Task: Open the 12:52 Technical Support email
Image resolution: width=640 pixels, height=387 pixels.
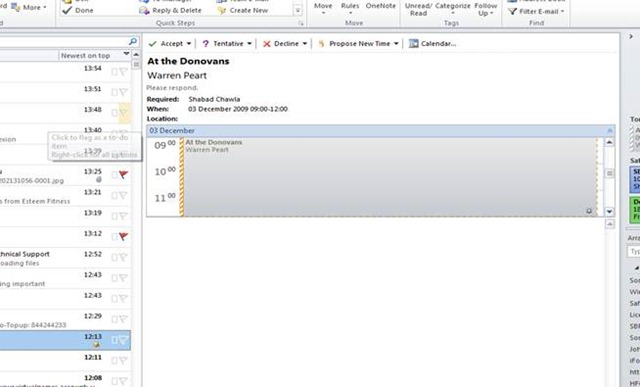Action: (x=65, y=258)
